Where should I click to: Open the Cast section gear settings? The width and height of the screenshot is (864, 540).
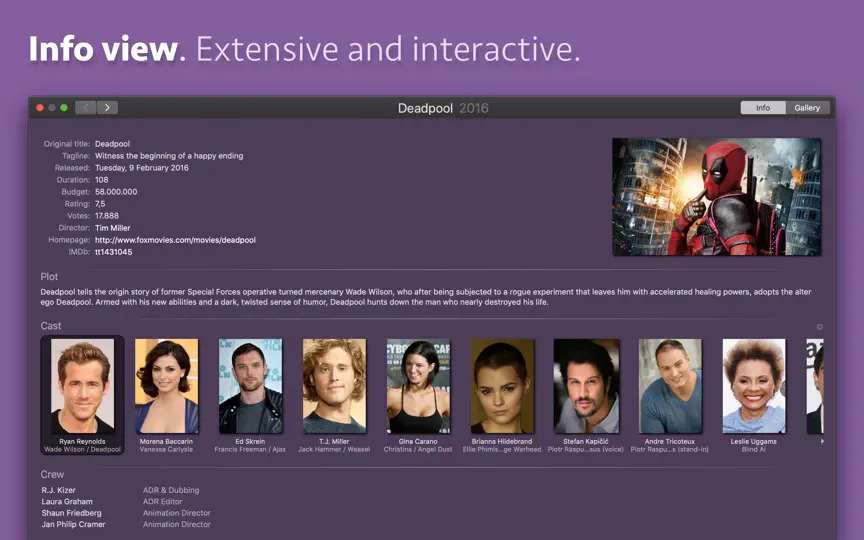coord(819,327)
